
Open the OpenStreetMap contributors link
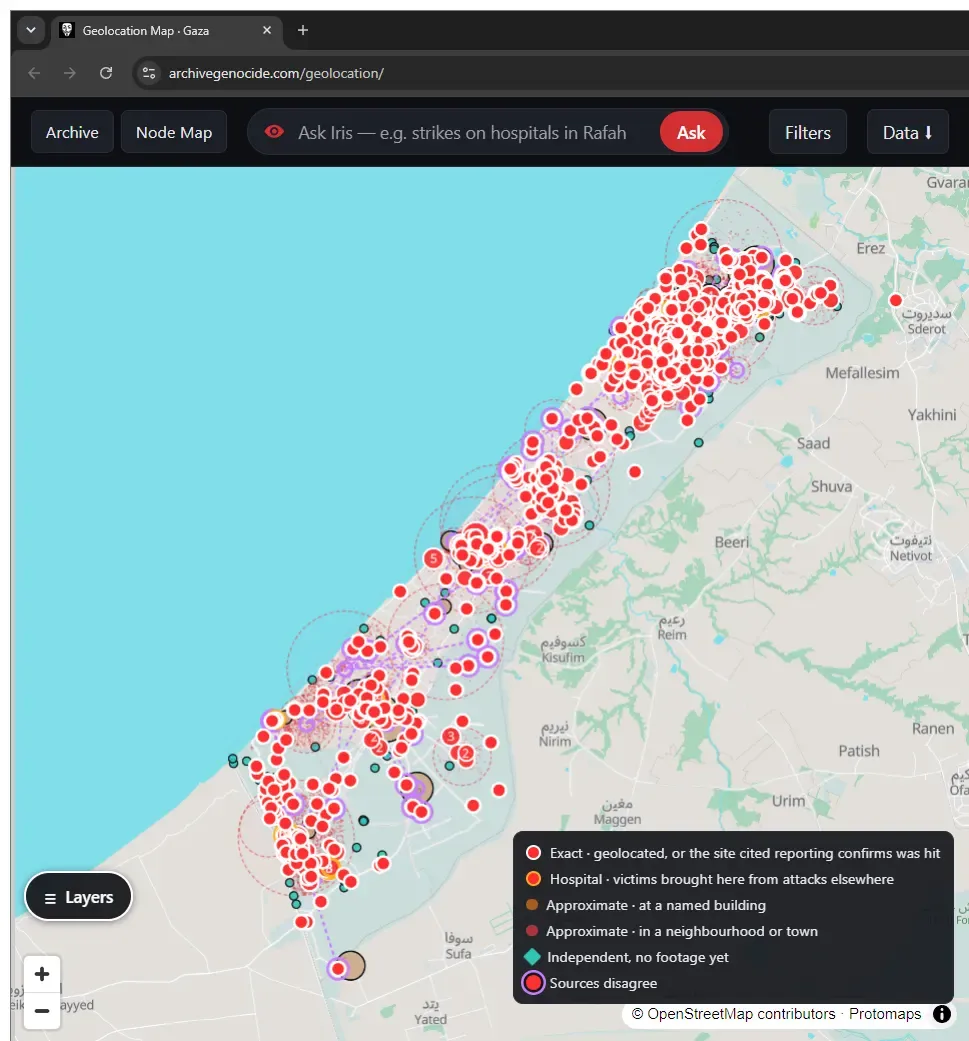click(741, 1014)
